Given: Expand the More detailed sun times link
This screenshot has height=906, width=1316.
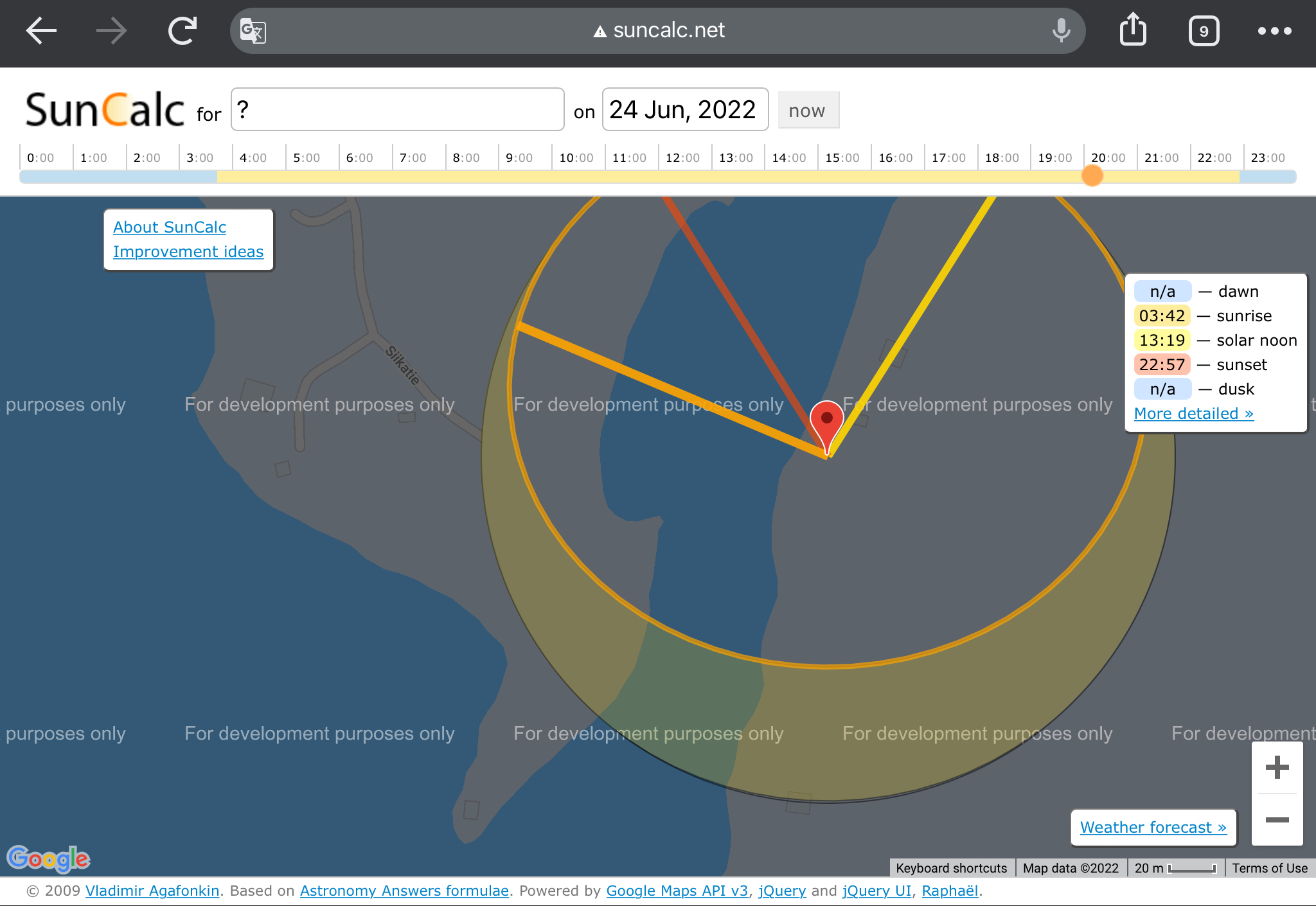Looking at the screenshot, I should (x=1193, y=413).
